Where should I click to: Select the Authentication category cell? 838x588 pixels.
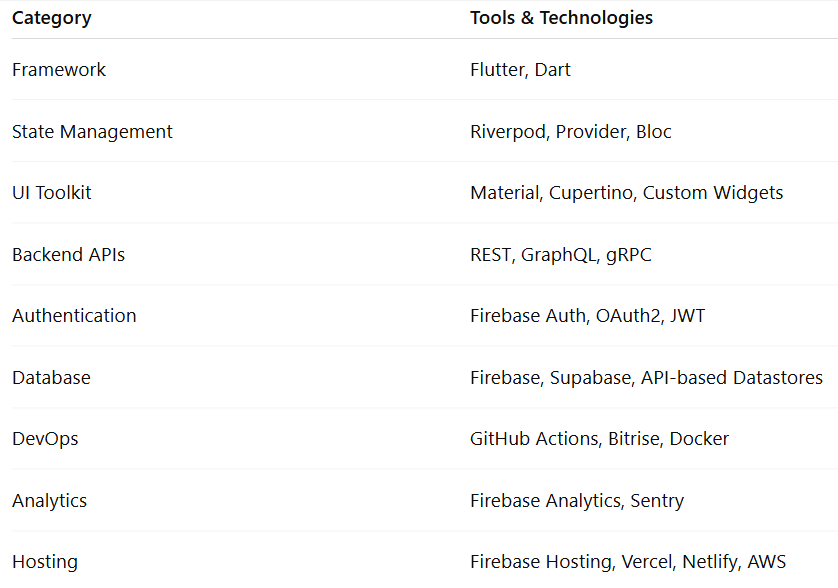74,316
